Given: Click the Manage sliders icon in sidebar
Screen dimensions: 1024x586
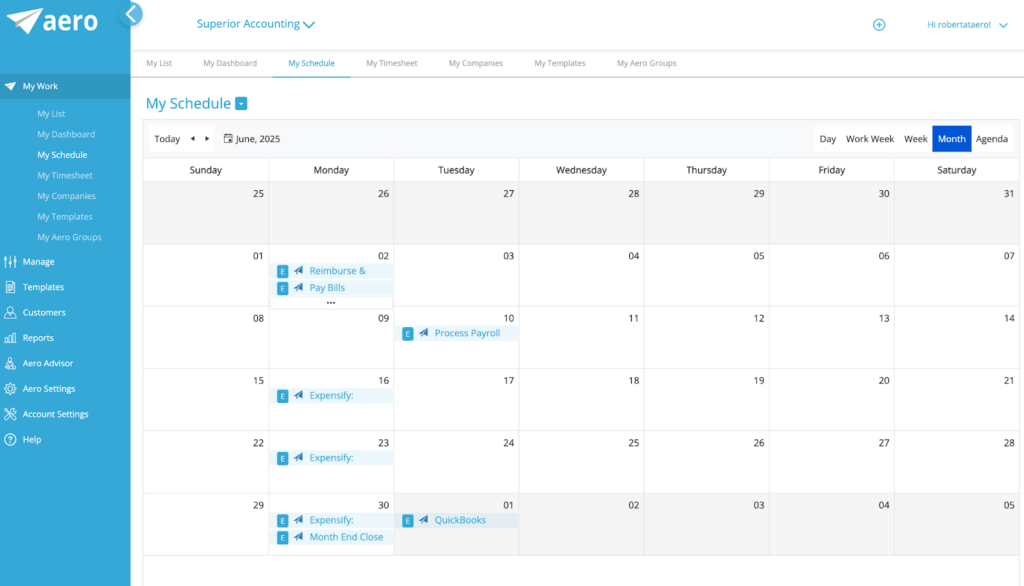Looking at the screenshot, I should 12,261.
